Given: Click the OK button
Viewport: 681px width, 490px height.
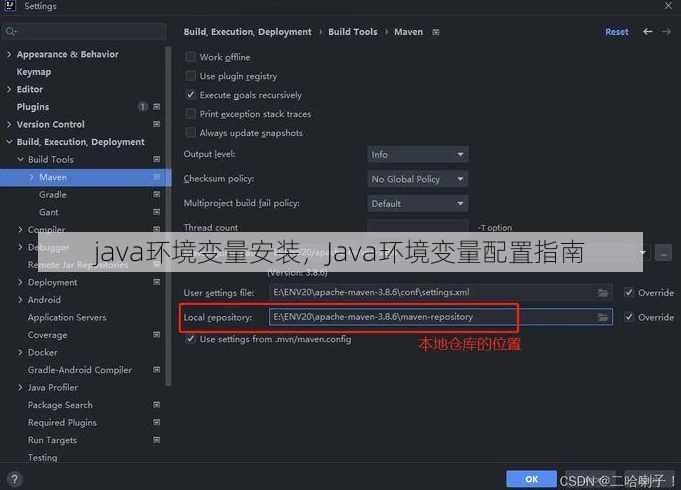Looking at the screenshot, I should (531, 479).
